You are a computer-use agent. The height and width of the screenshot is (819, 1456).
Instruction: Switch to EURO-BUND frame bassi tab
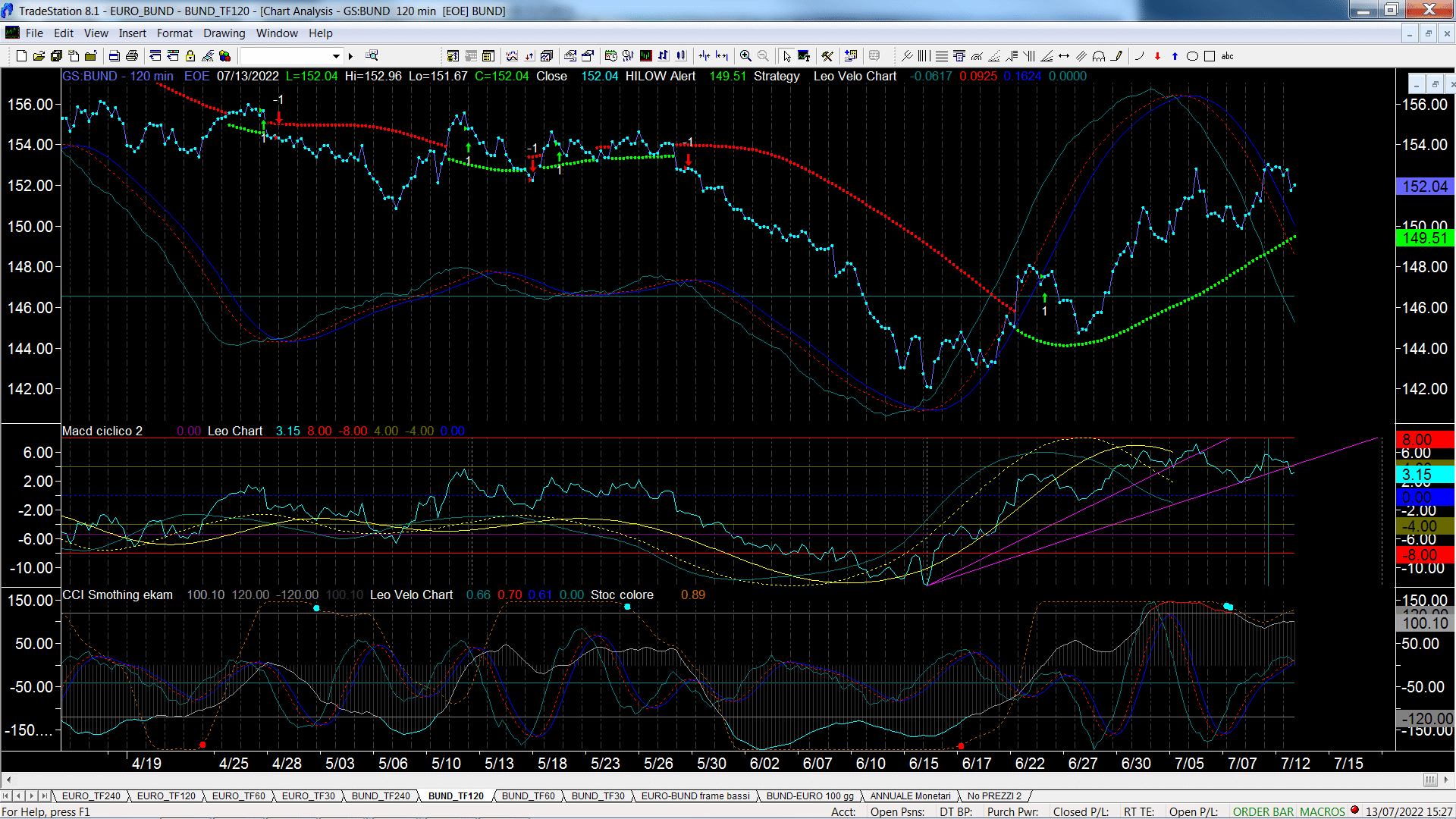click(x=695, y=795)
